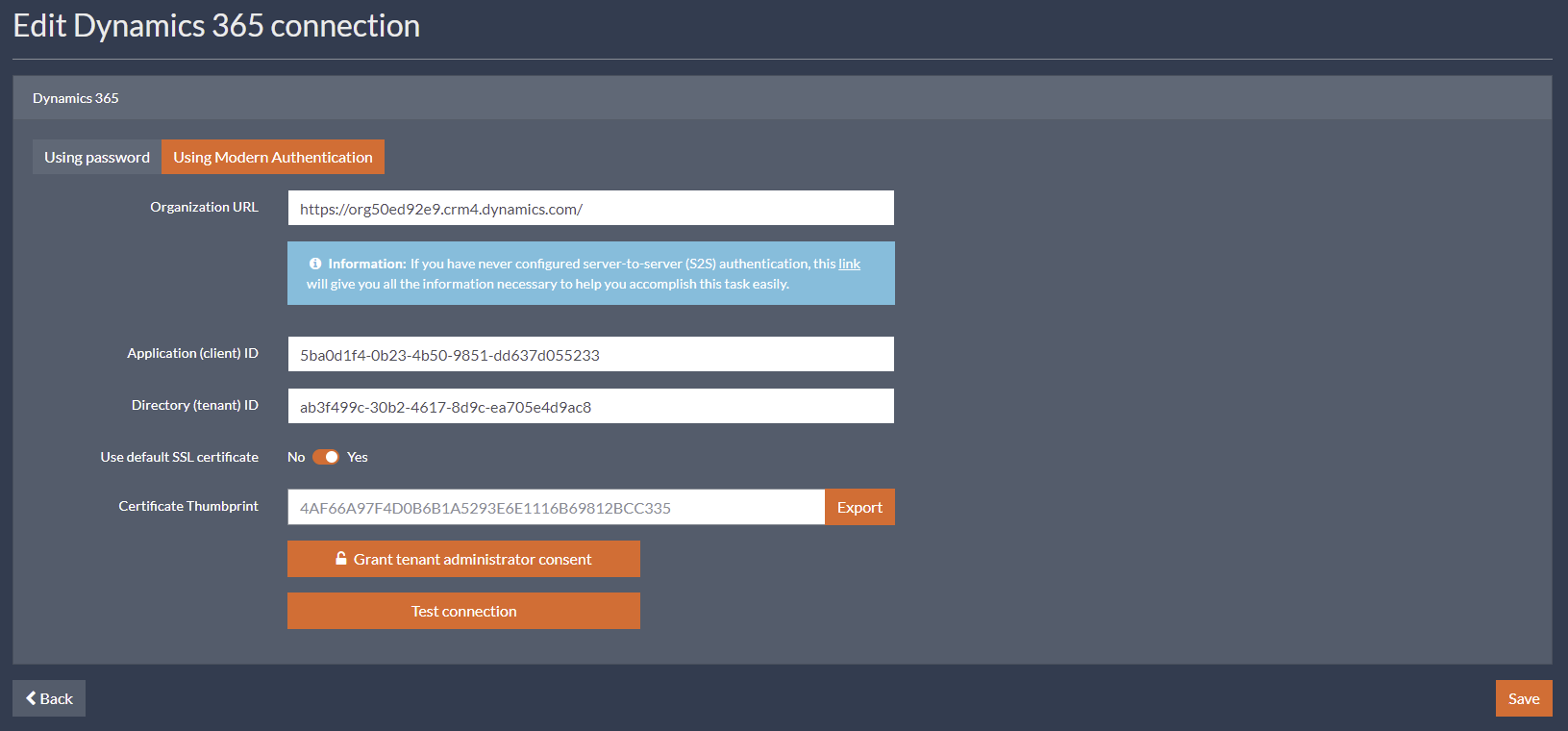Switch to the Using password tab

pos(97,157)
